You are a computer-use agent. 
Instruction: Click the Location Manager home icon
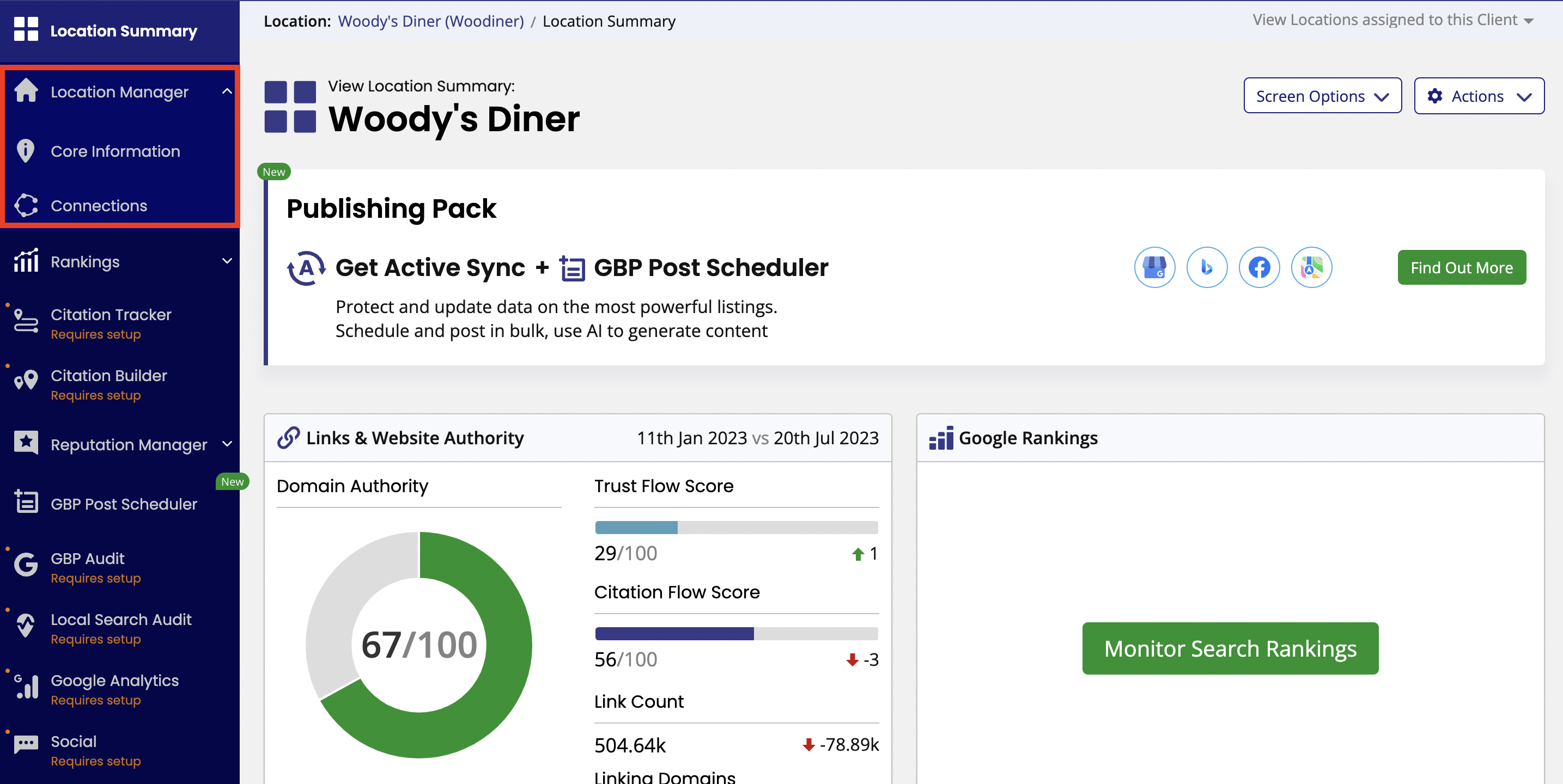26,91
